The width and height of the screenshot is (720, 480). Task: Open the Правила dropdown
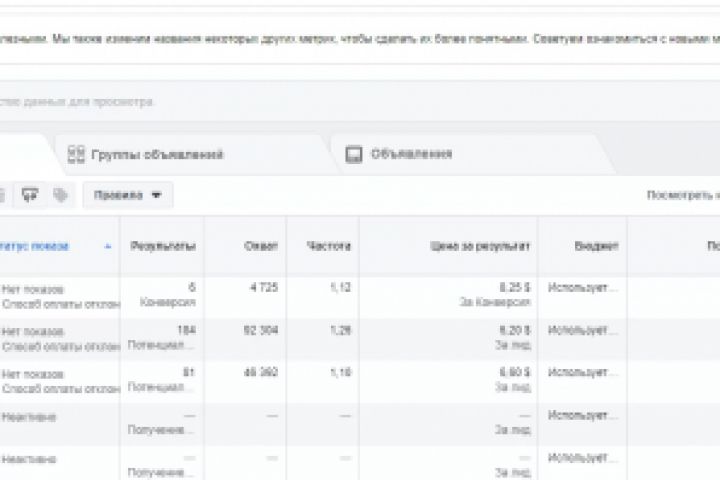click(x=127, y=195)
